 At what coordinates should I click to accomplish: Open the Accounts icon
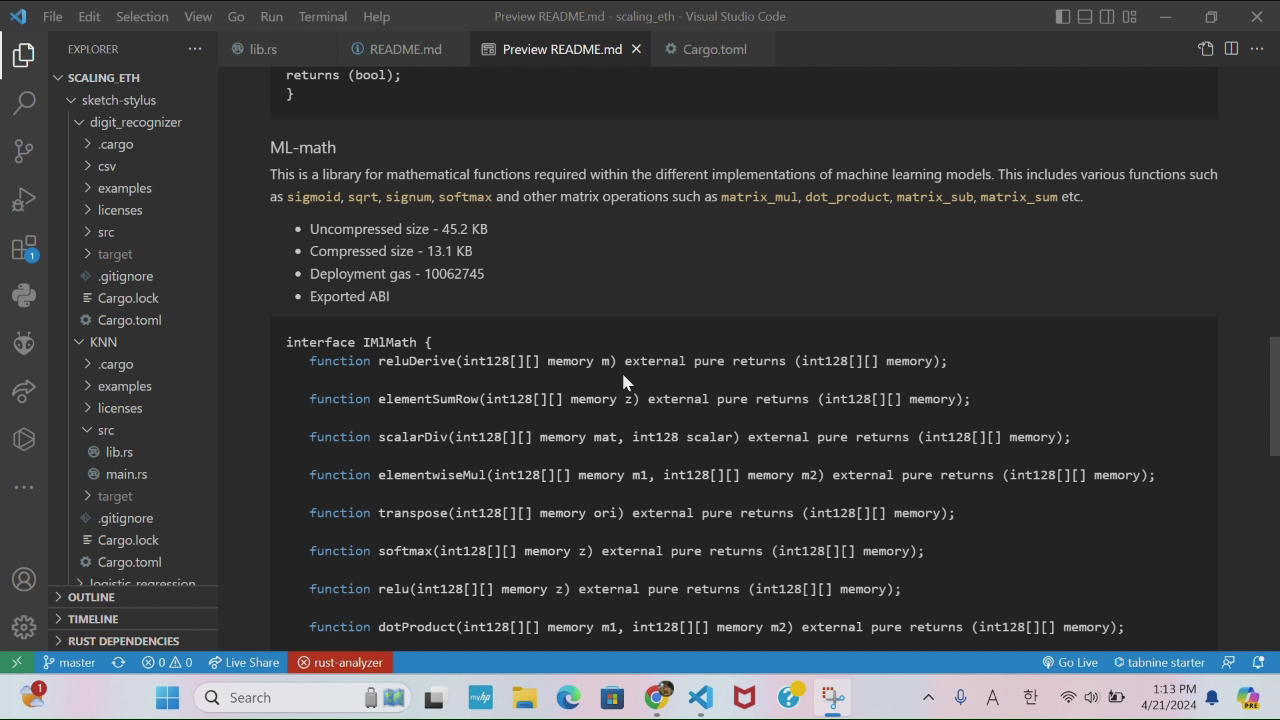24,580
